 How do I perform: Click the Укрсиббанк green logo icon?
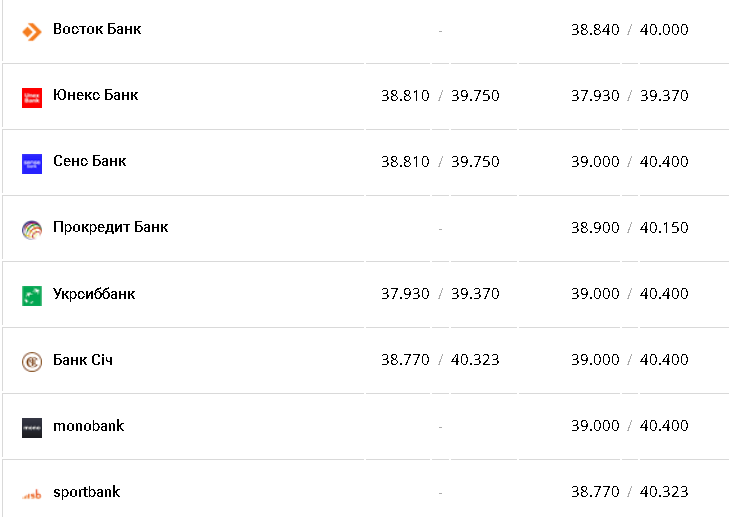(x=32, y=295)
